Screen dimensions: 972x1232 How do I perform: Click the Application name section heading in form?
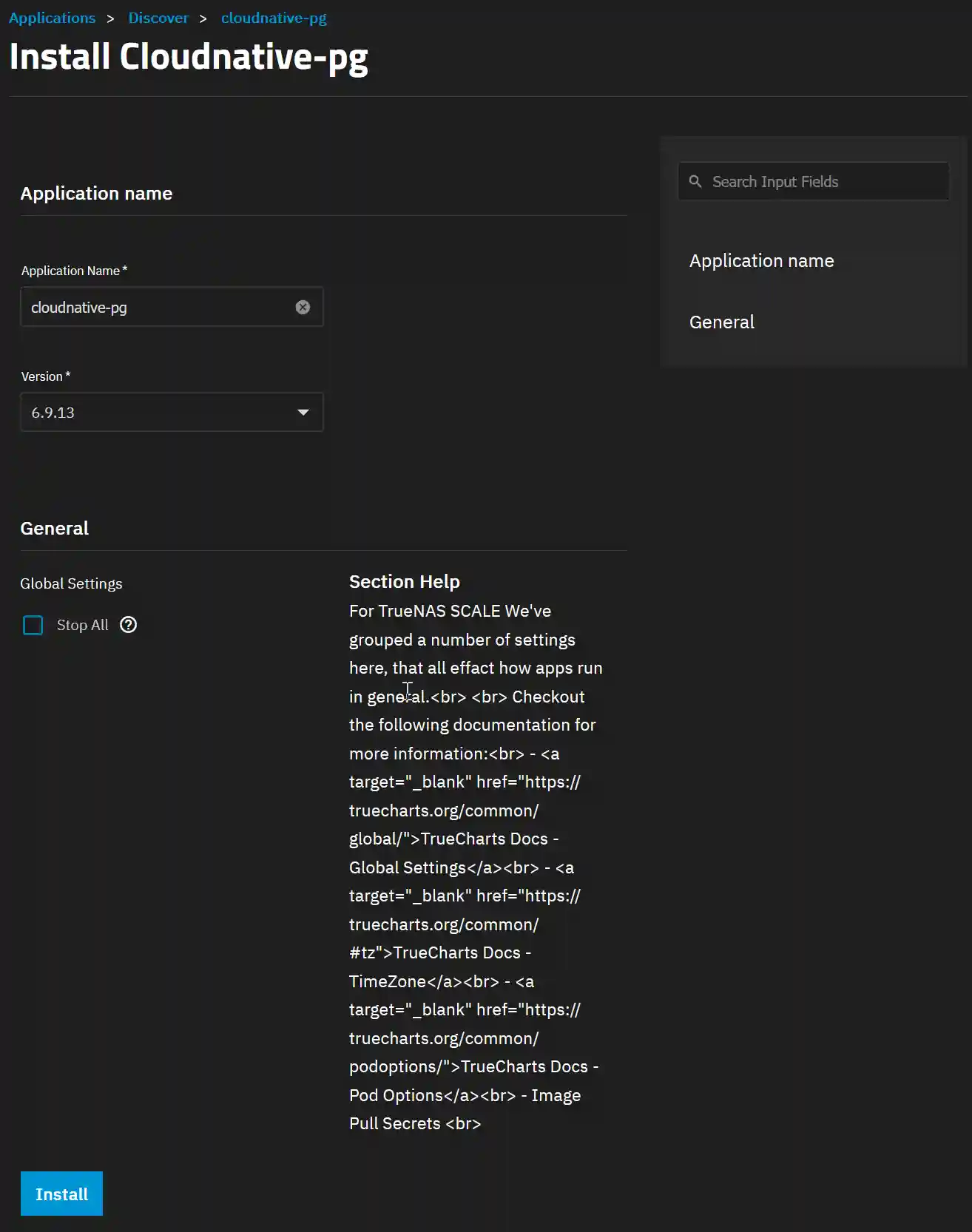tap(96, 193)
